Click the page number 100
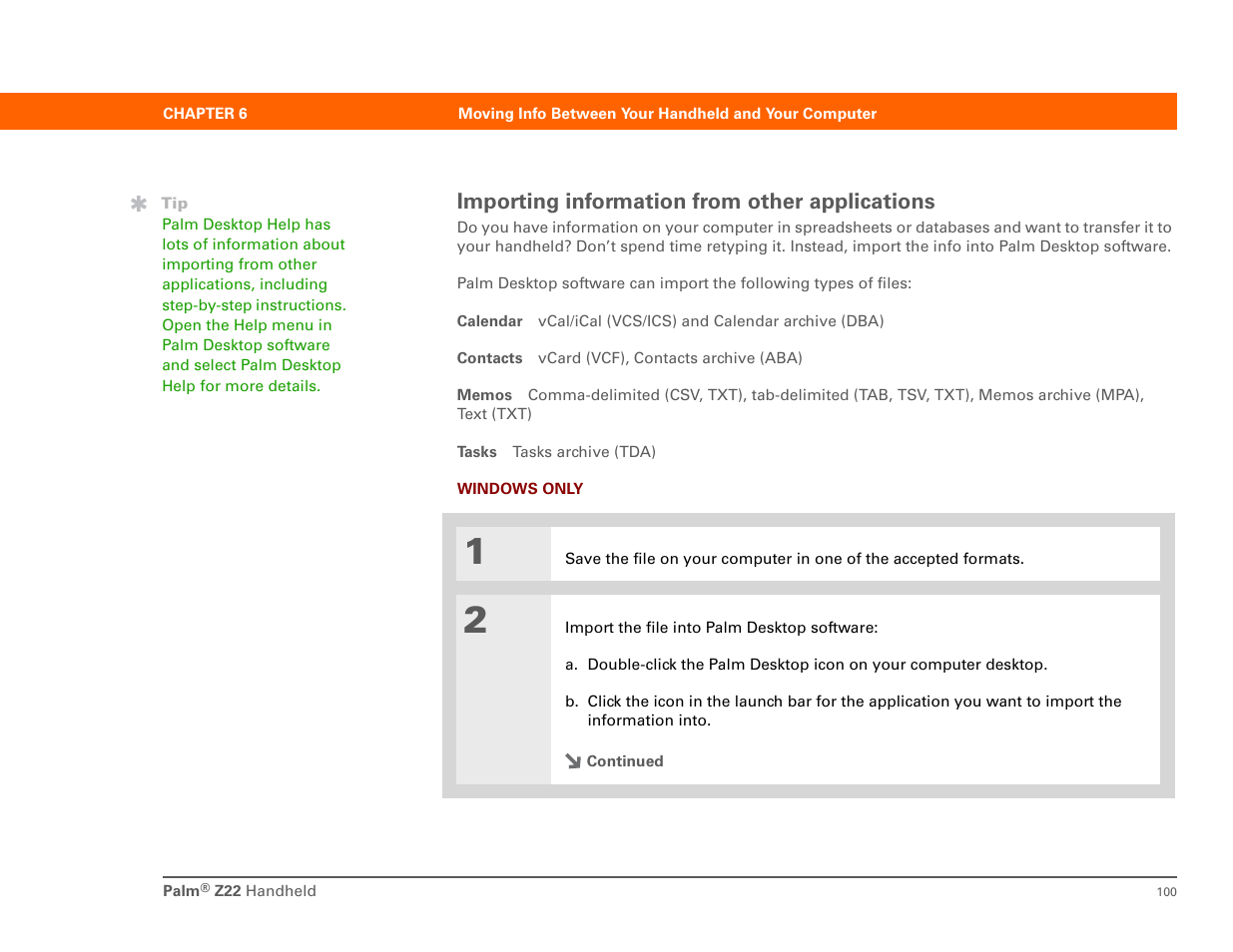The height and width of the screenshot is (952, 1233). (1166, 892)
